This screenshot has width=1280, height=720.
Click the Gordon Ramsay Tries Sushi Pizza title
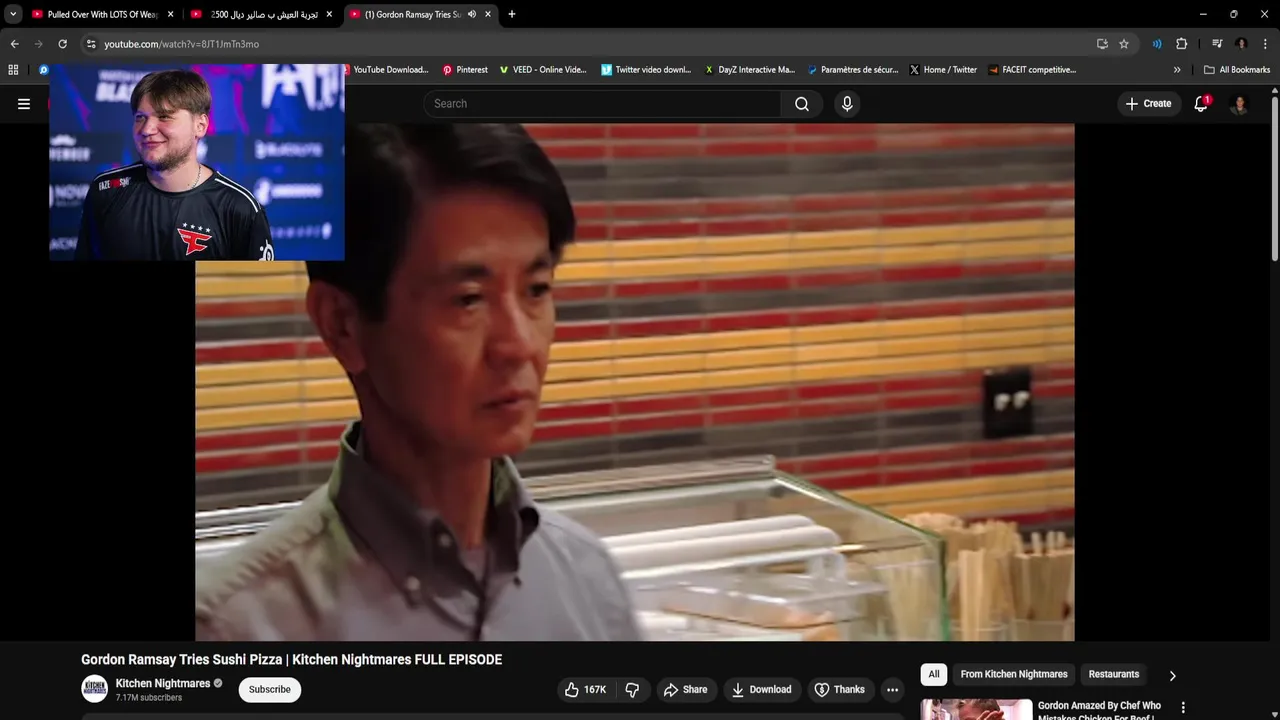point(291,660)
